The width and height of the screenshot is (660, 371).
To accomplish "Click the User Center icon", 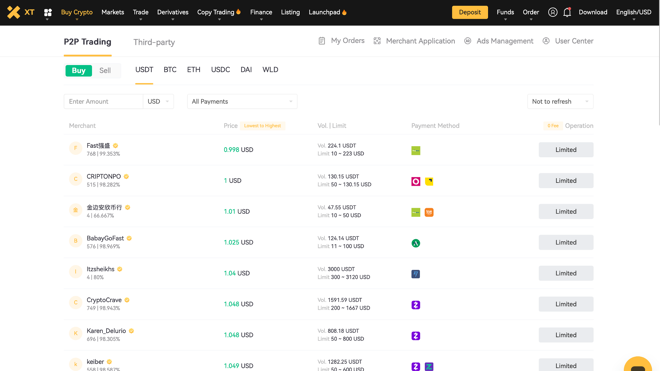I will pyautogui.click(x=546, y=41).
